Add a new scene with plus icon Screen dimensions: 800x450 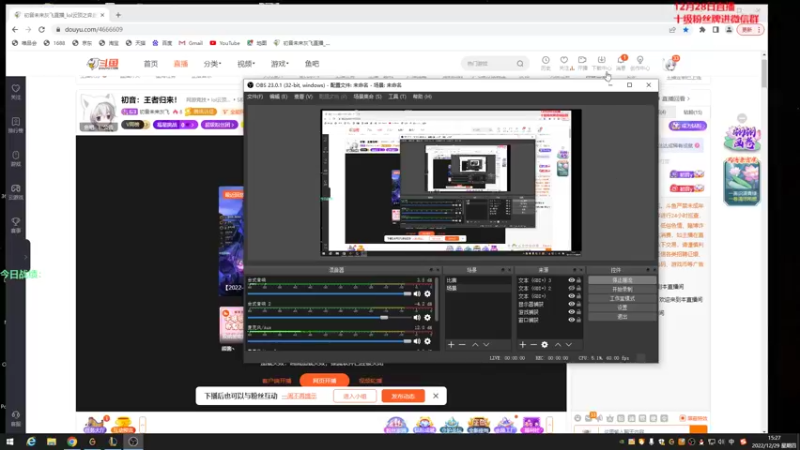click(x=451, y=345)
